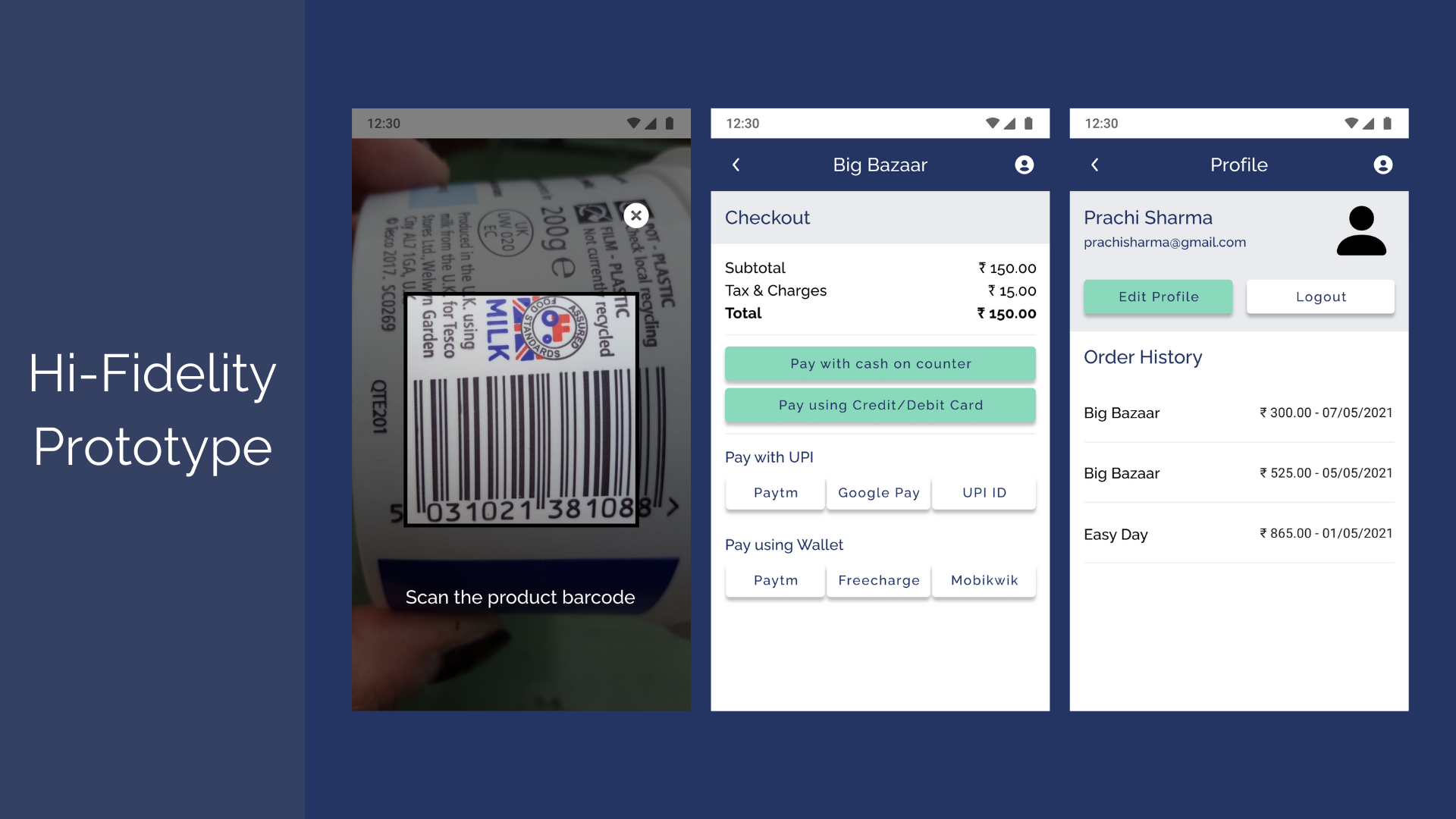Tap Pay with cash on counter button
Image resolution: width=1456 pixels, height=819 pixels.
[881, 363]
